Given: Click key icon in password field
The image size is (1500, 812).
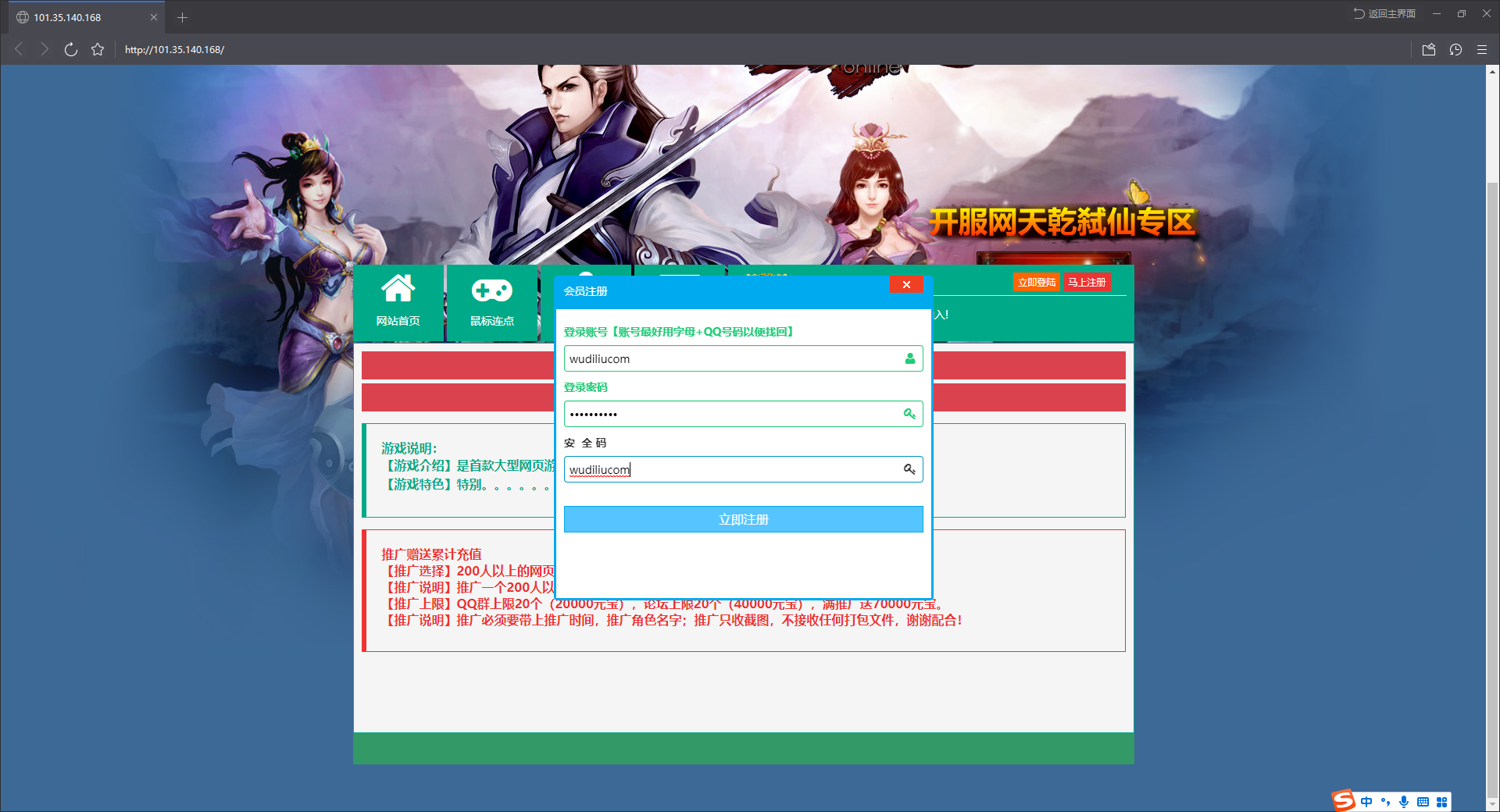Looking at the screenshot, I should [x=909, y=414].
